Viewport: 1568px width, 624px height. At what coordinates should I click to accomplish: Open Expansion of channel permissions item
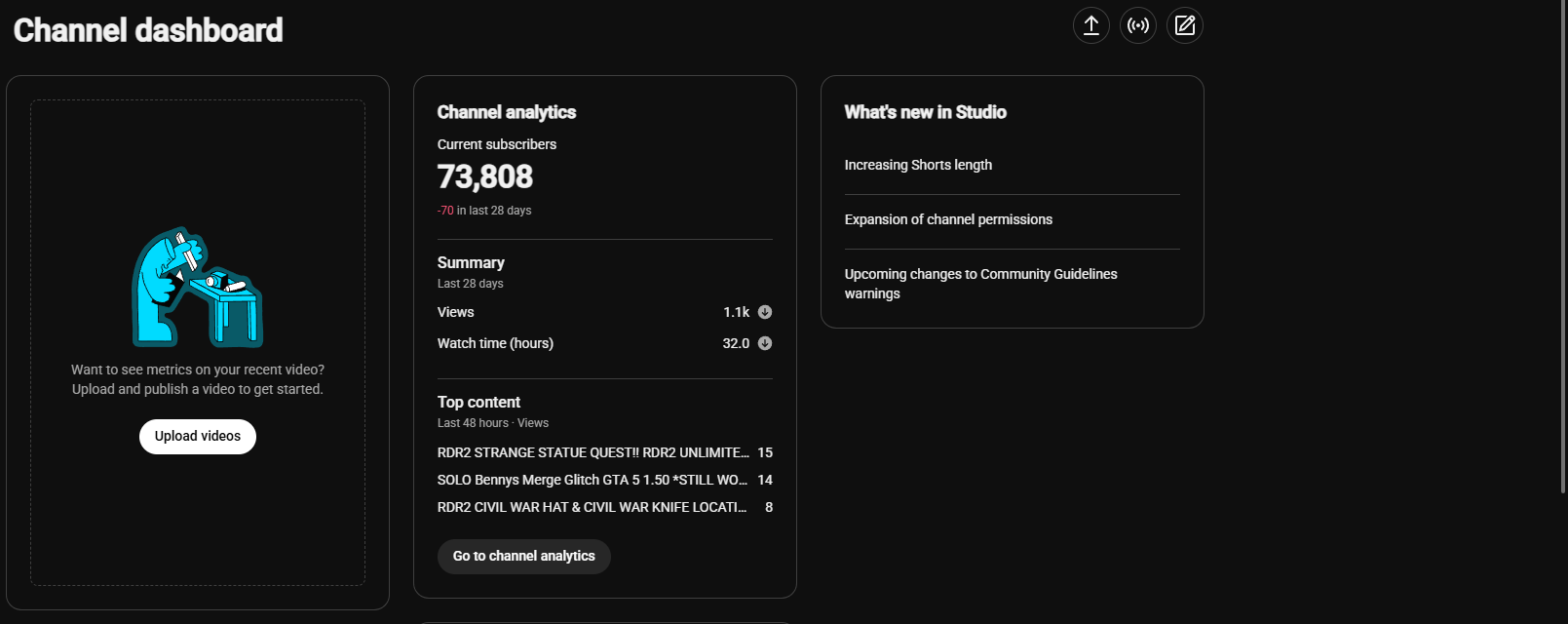pyautogui.click(x=948, y=219)
